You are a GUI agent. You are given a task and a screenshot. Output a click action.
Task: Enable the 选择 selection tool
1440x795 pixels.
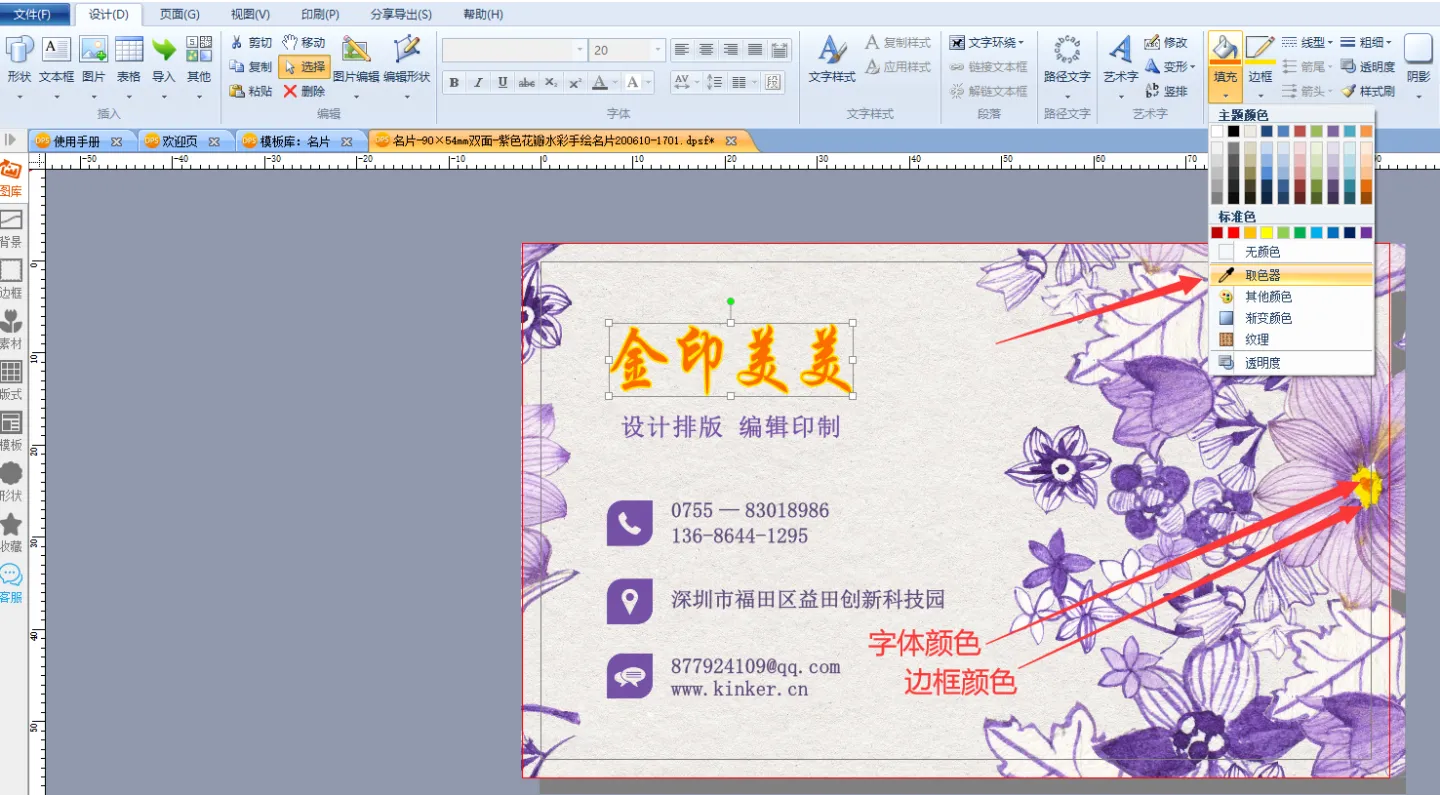tap(304, 67)
